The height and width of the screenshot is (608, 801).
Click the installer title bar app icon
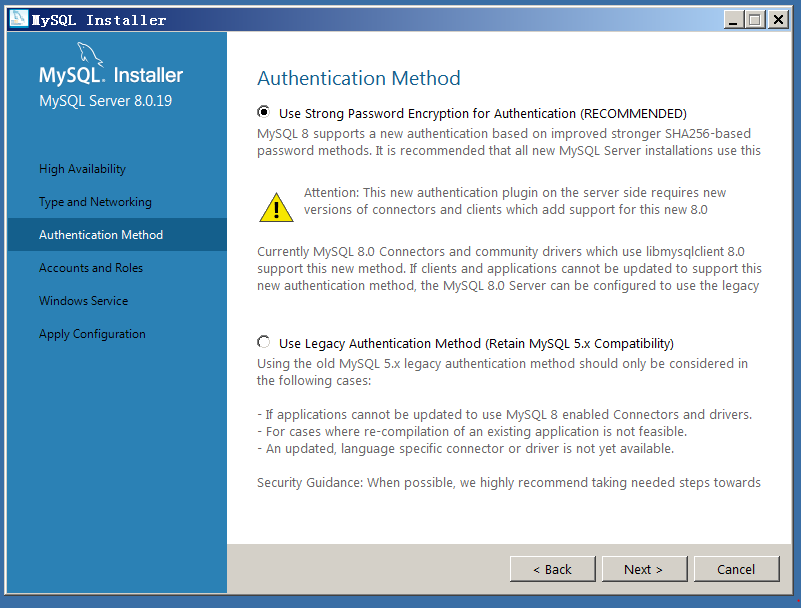pyautogui.click(x=19, y=19)
